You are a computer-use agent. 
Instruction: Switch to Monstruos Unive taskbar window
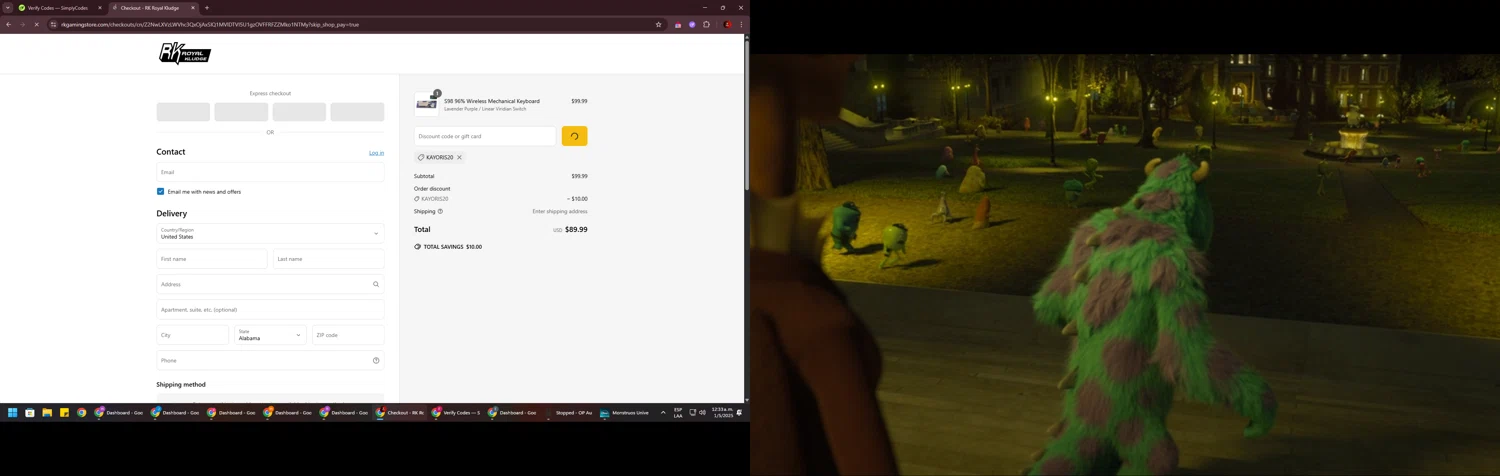(x=624, y=412)
